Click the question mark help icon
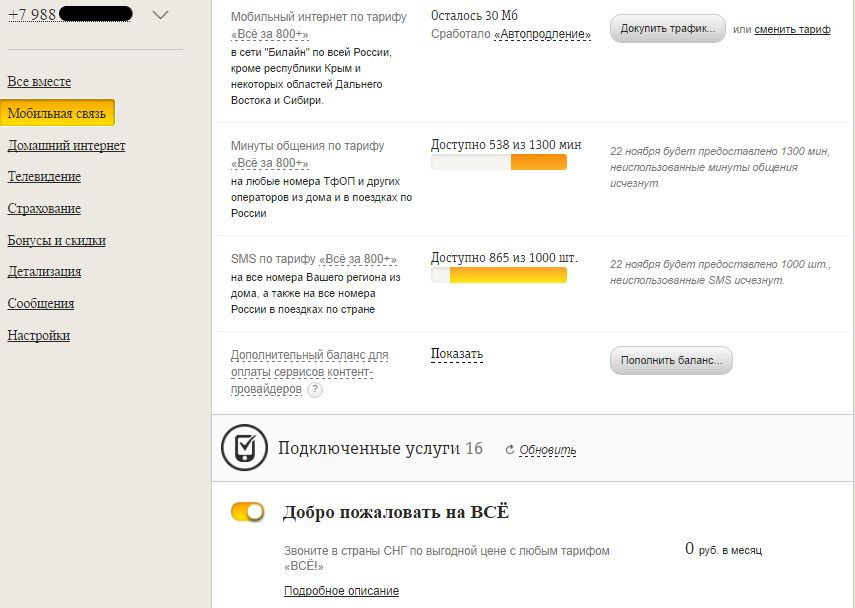 pyautogui.click(x=315, y=390)
